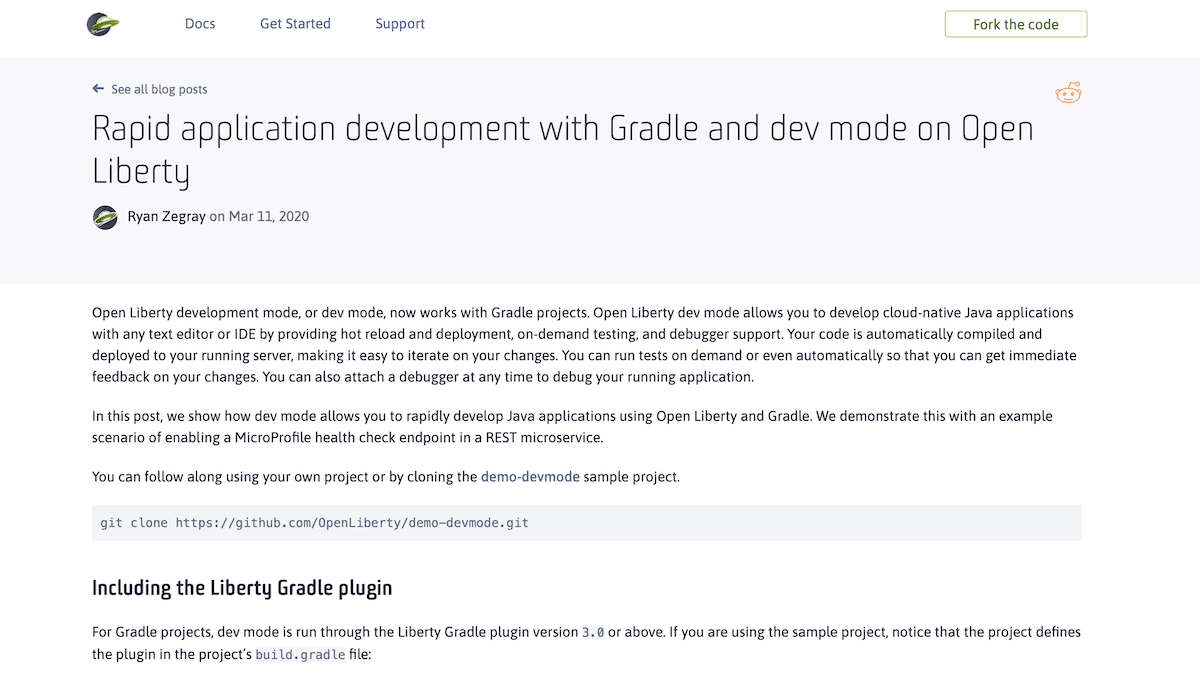Open the Docs menu item
Viewport: 1200px width, 677px height.
[200, 24]
